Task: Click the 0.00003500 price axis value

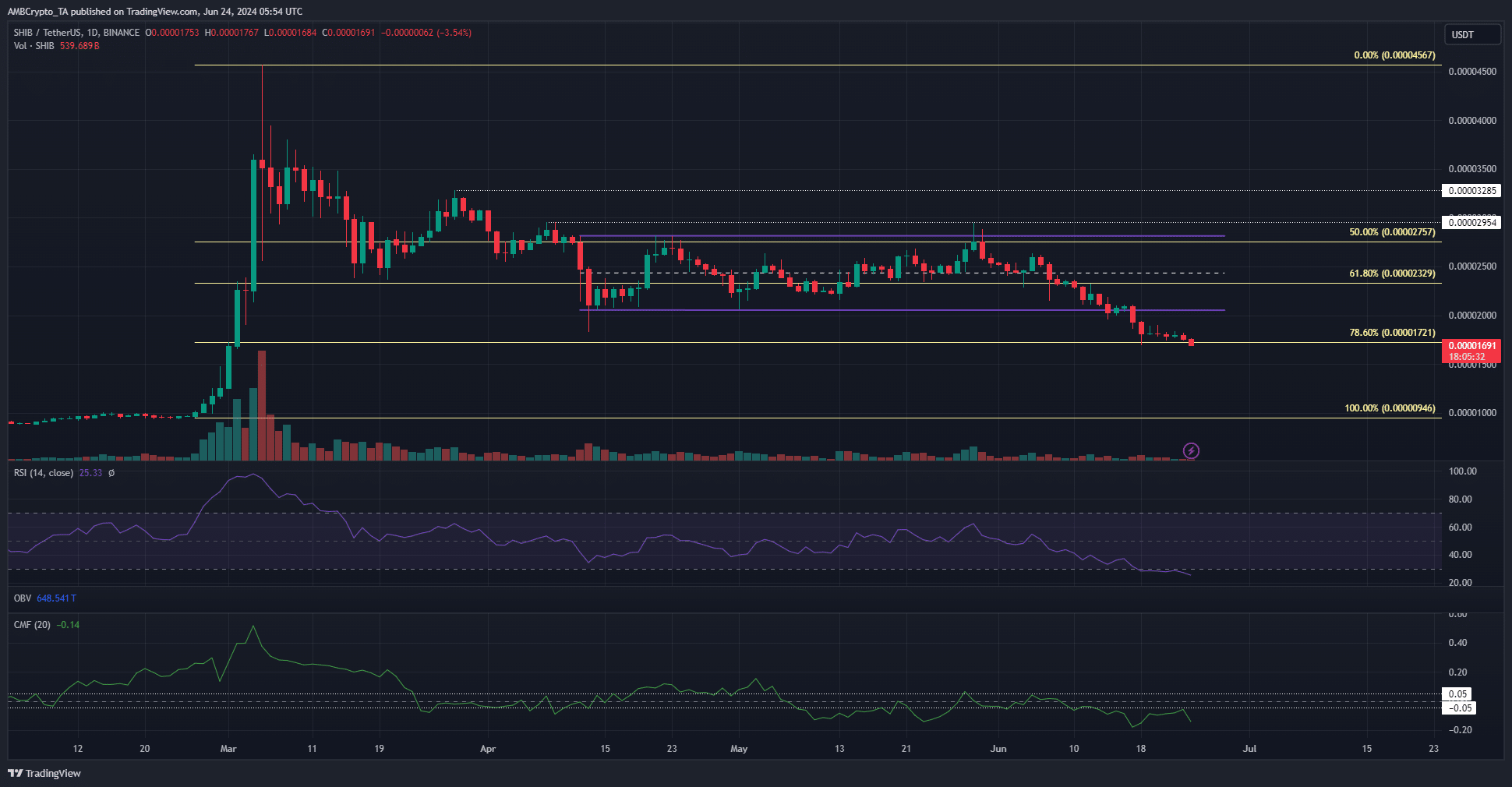Action: click(x=1472, y=169)
